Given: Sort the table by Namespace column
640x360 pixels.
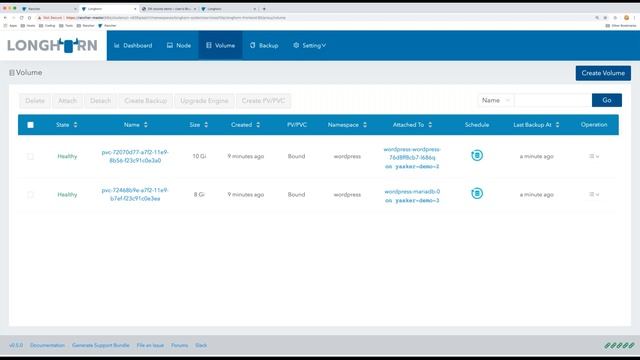Looking at the screenshot, I should pyautogui.click(x=347, y=125).
